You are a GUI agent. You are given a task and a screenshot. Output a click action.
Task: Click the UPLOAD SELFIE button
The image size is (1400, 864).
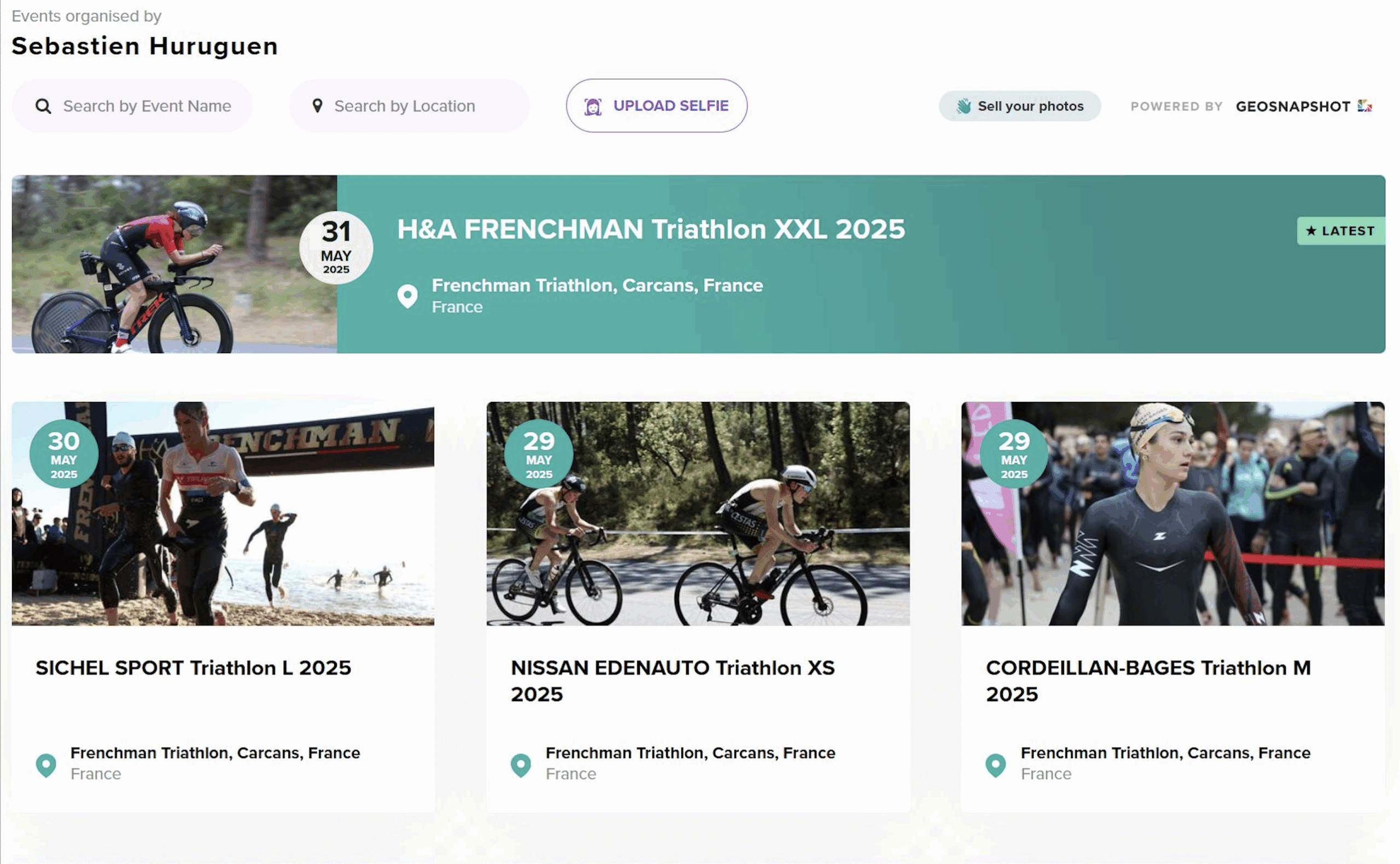657,106
